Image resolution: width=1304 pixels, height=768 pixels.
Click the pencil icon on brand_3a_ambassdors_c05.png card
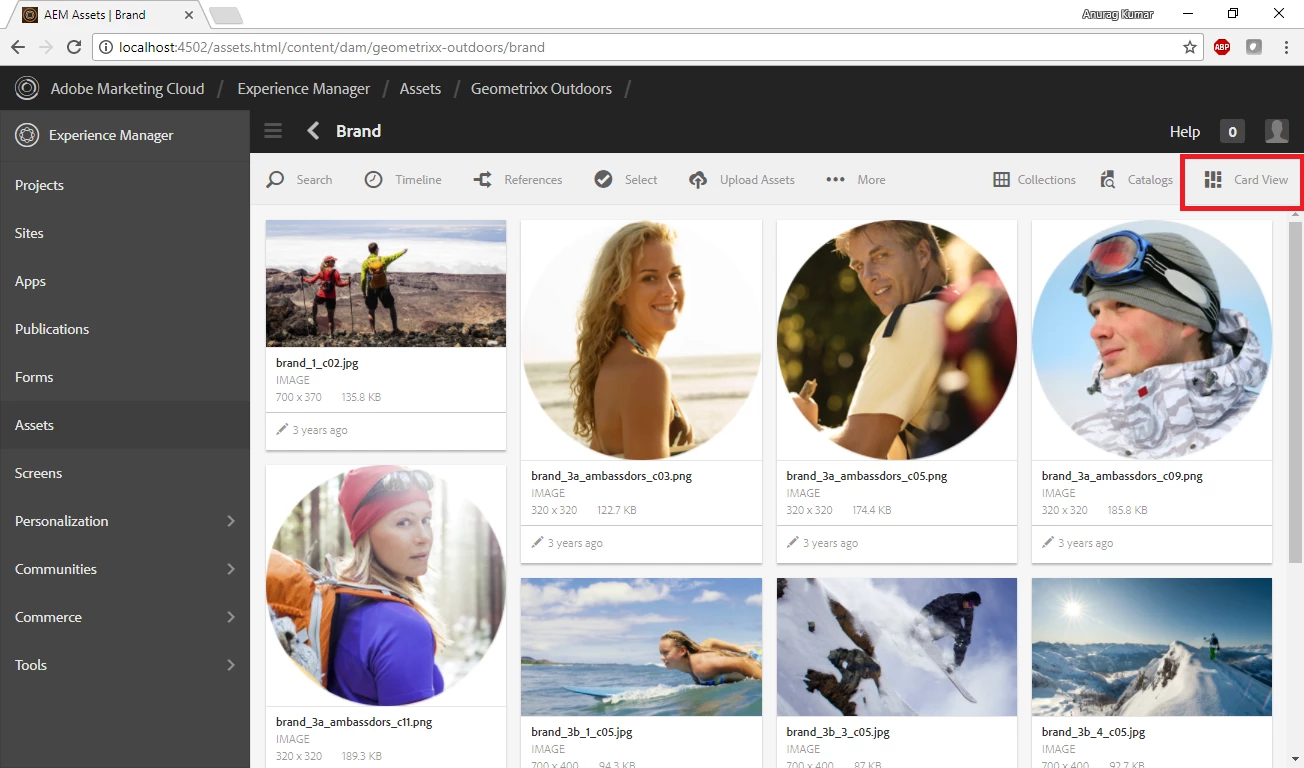(x=793, y=542)
